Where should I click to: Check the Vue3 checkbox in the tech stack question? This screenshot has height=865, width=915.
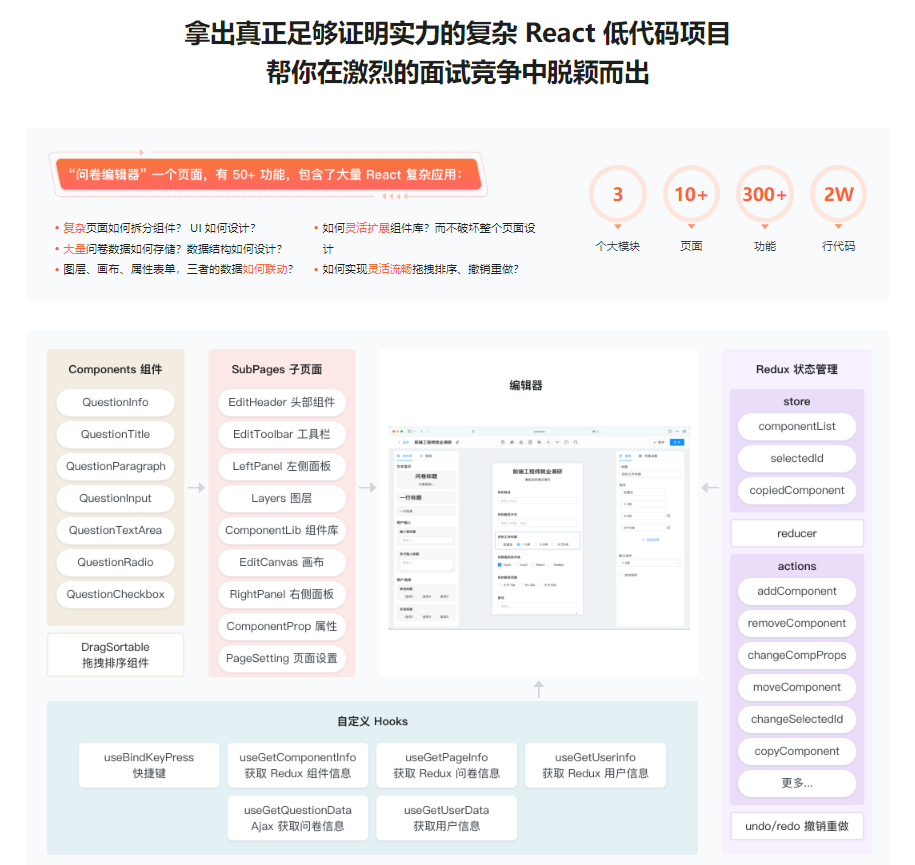coord(516,565)
